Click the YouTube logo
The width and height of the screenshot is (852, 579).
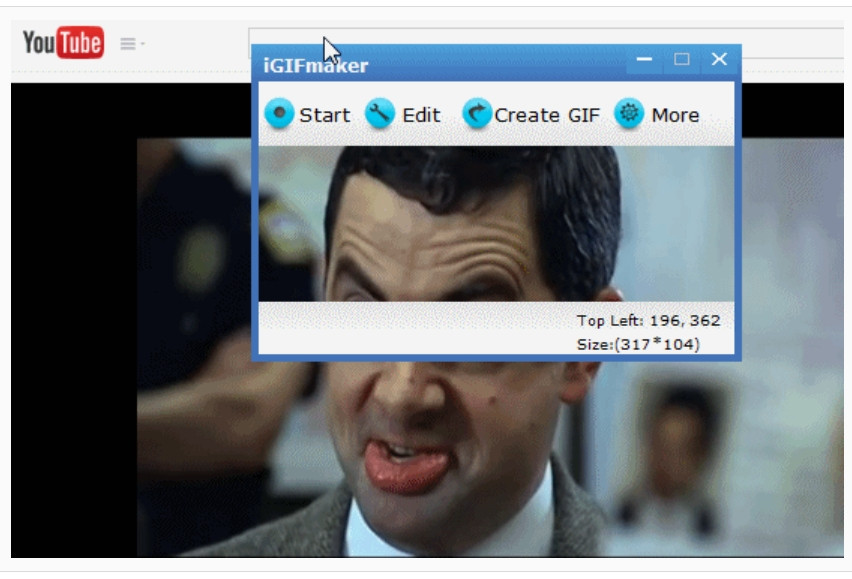(63, 42)
